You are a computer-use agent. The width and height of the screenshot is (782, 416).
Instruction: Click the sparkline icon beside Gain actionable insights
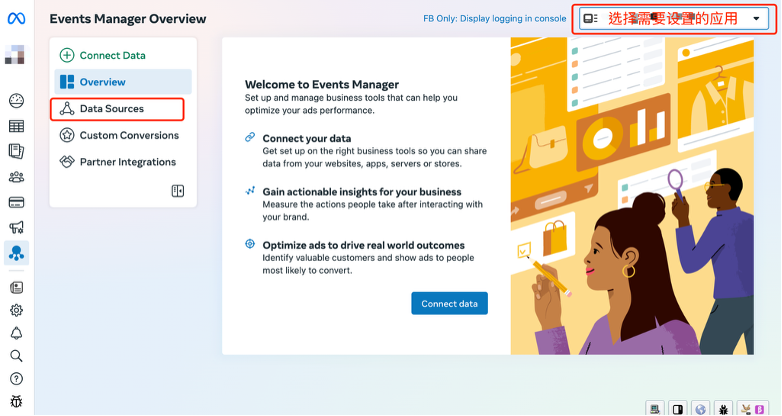click(250, 191)
